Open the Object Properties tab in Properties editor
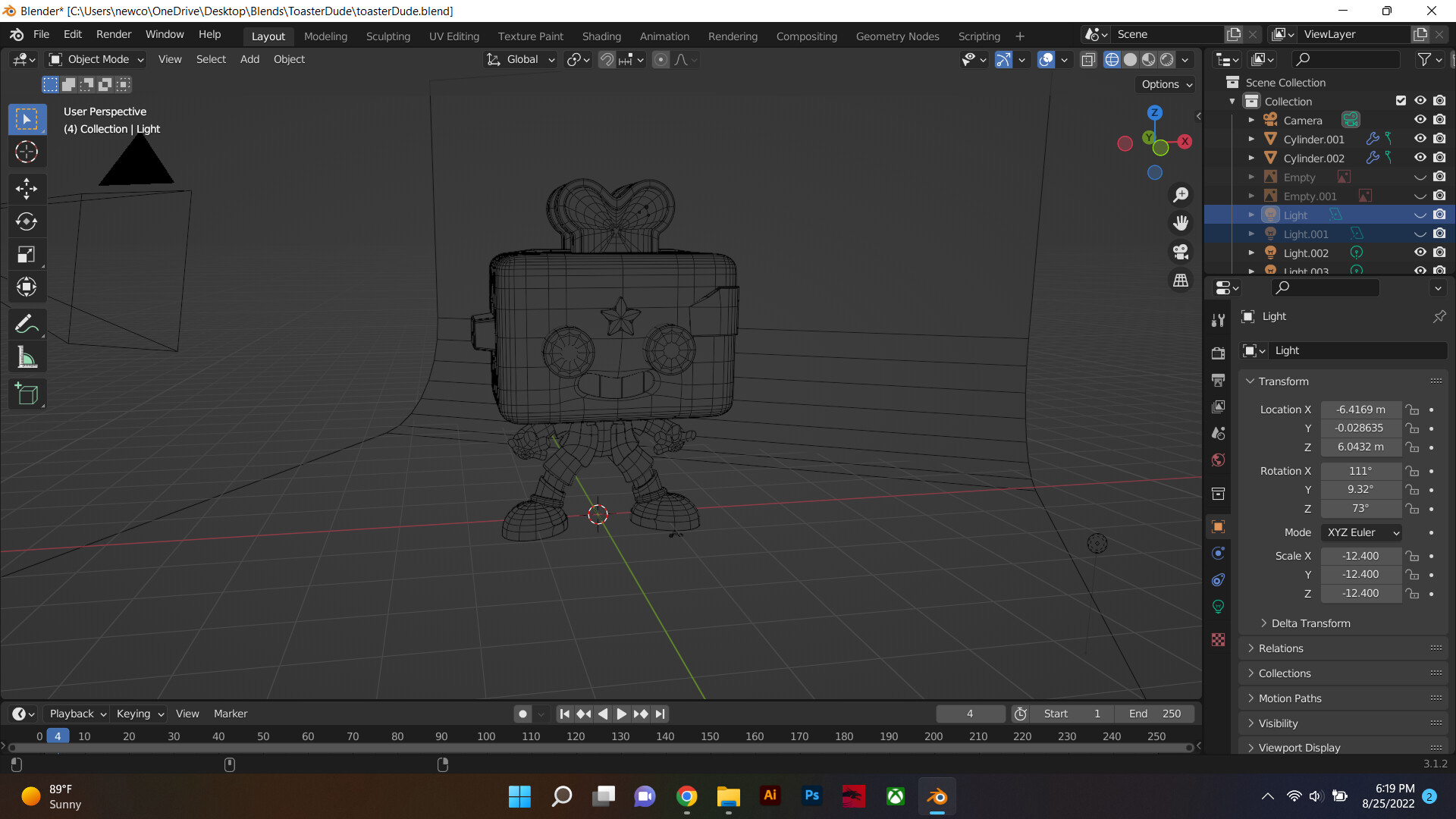Image resolution: width=1456 pixels, height=819 pixels. 1219,526
